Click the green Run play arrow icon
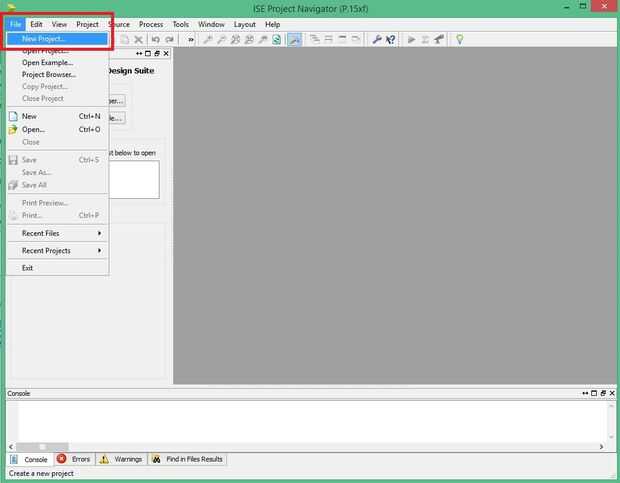Image resolution: width=620 pixels, height=483 pixels. [x=411, y=40]
